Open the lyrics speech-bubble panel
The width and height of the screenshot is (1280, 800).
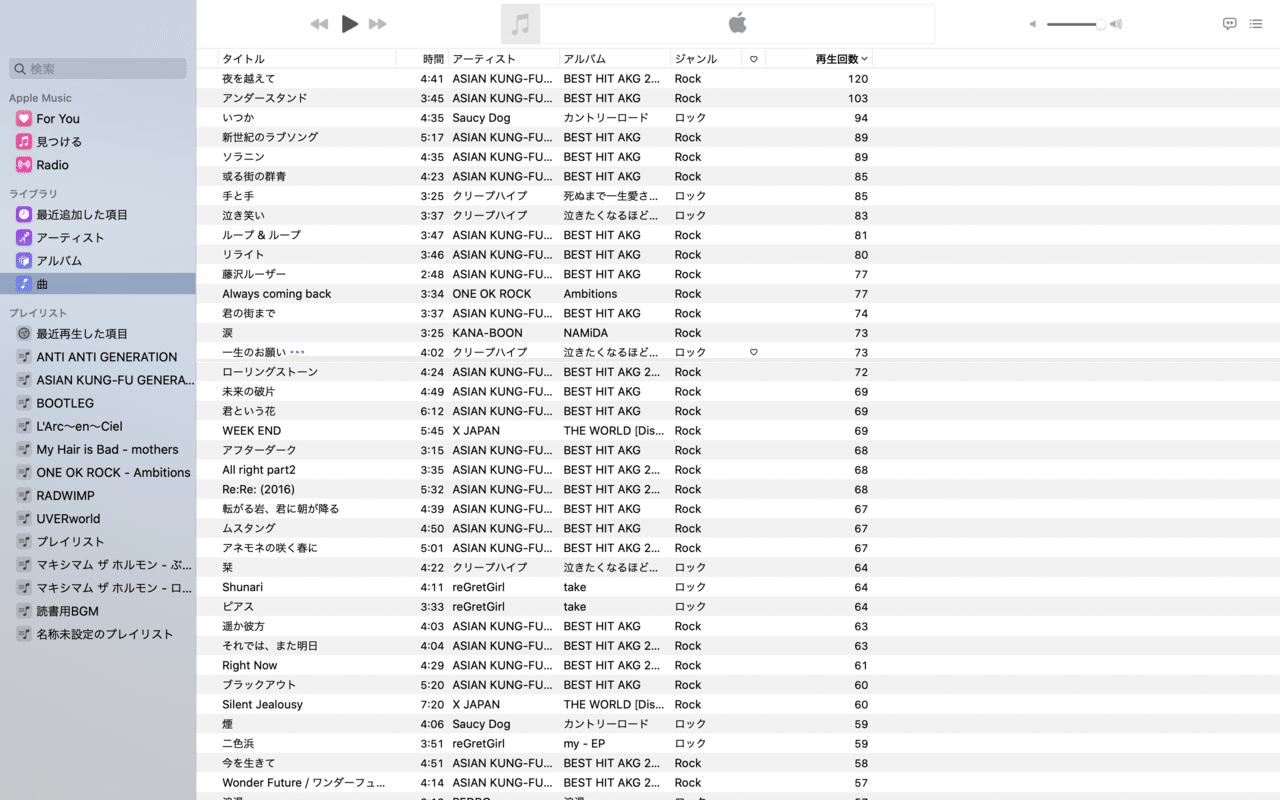[1230, 24]
